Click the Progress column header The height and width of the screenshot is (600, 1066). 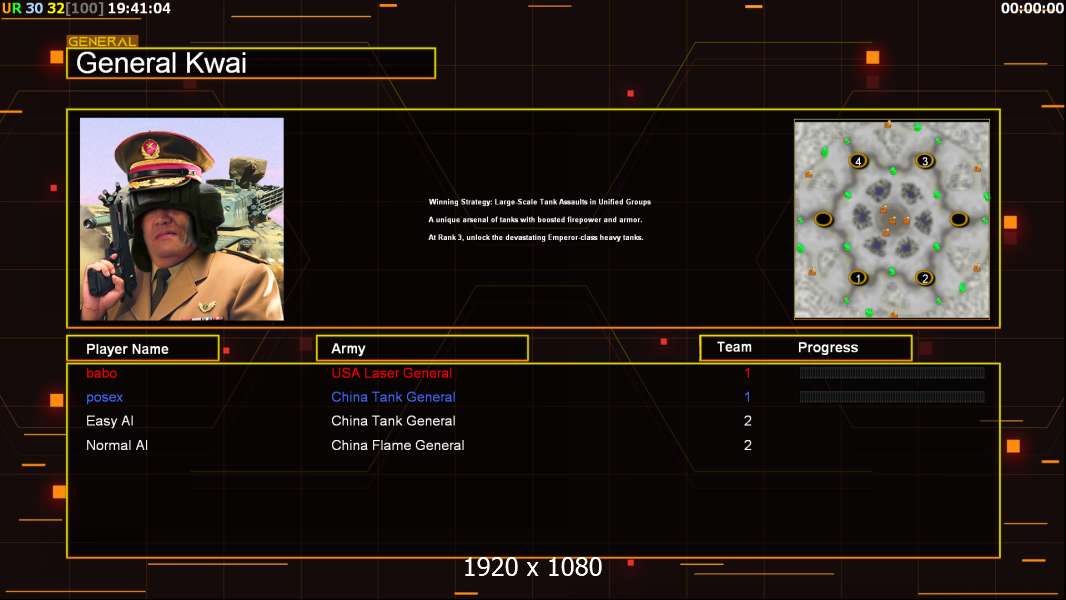tap(827, 347)
